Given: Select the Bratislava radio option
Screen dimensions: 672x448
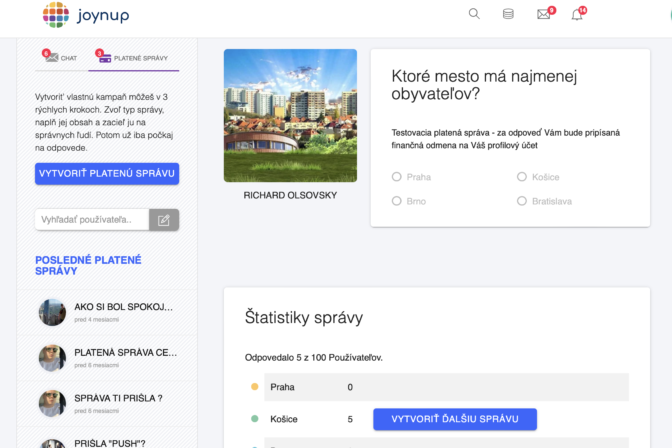Looking at the screenshot, I should [522, 201].
